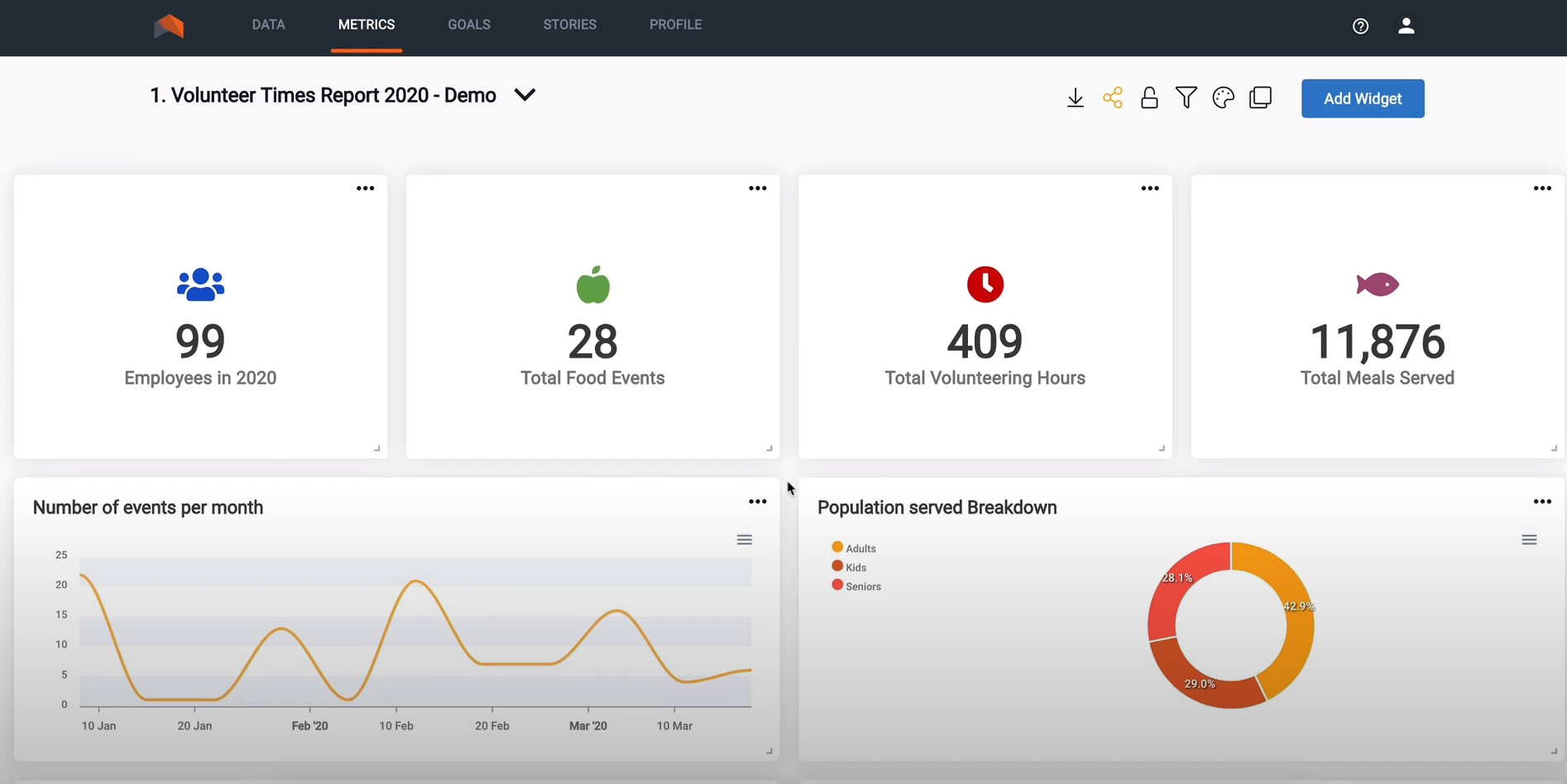Screen dimensions: 1567x784
Task: Toggle the Adults legend entry
Action: [853, 547]
